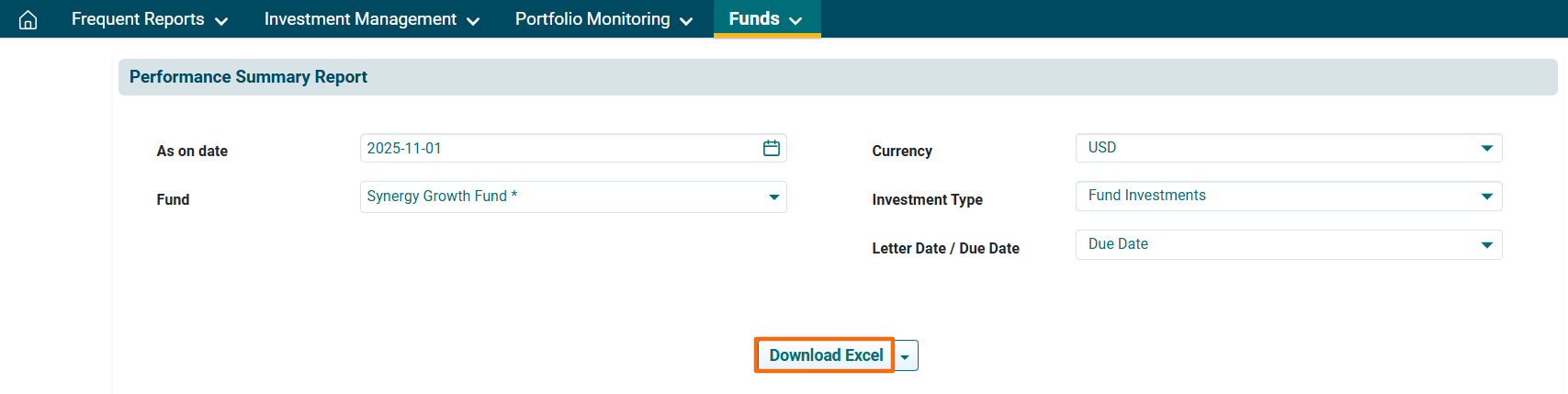The width and height of the screenshot is (1568, 394).
Task: Click the caret arrow in Fund field
Action: coord(773,197)
